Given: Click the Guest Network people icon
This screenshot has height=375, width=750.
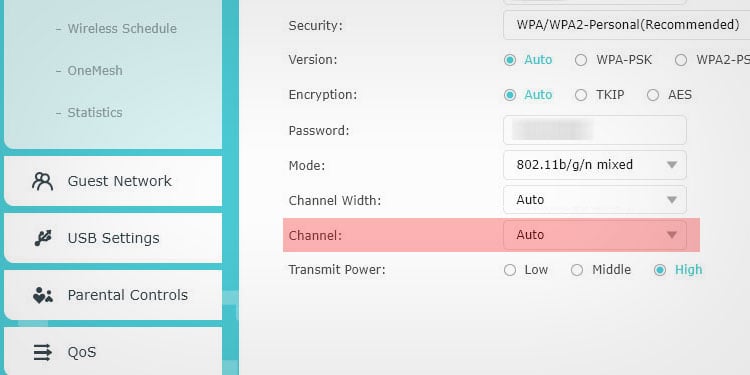Looking at the screenshot, I should point(42,181).
